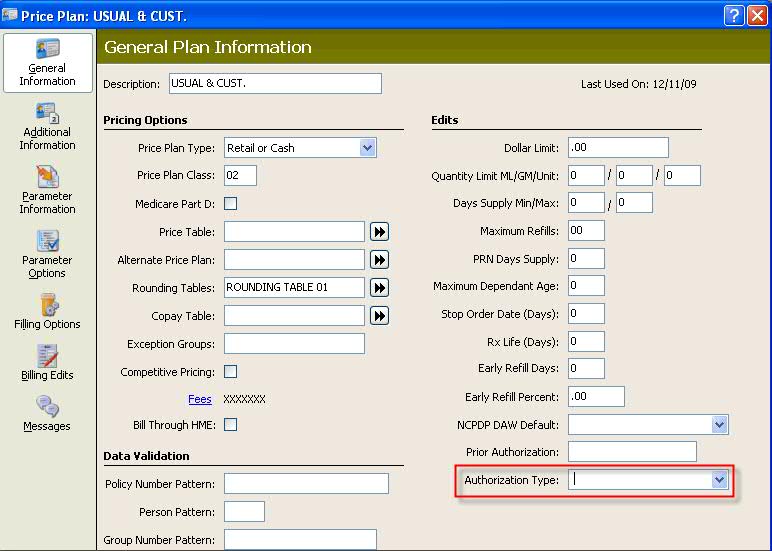The height and width of the screenshot is (551, 772).
Task: Click the Maximum Dependant Age field
Action: coord(586,286)
